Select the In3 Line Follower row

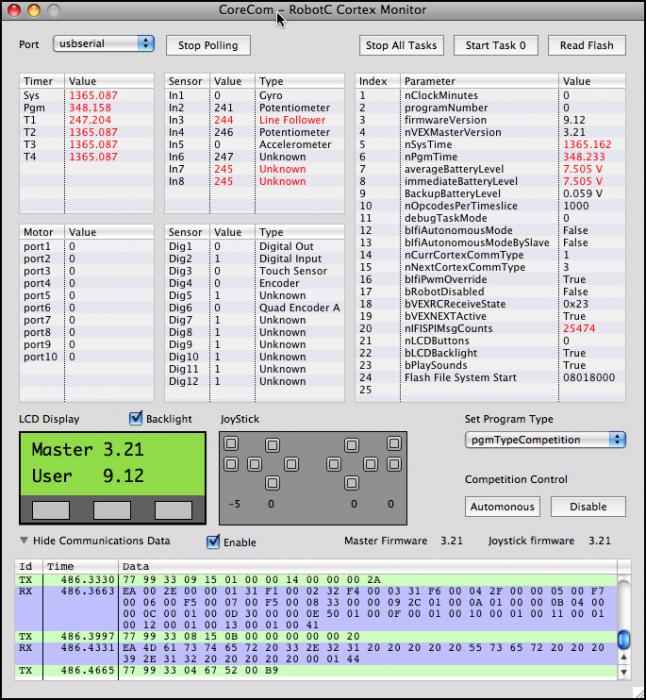click(254, 120)
